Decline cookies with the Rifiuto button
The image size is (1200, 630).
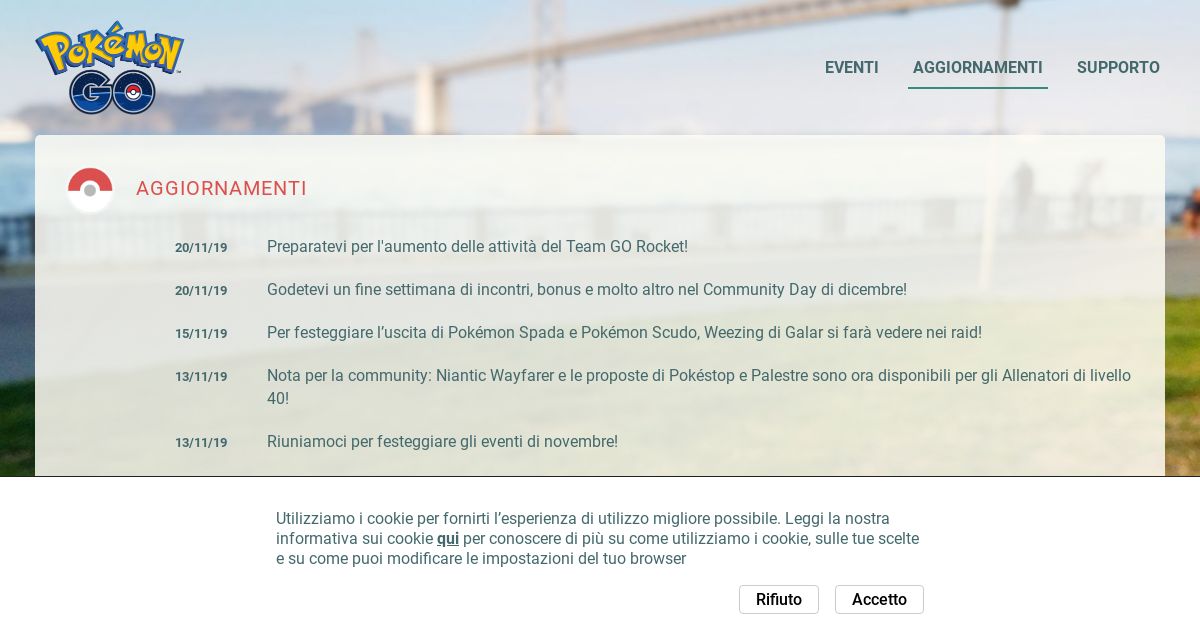779,600
